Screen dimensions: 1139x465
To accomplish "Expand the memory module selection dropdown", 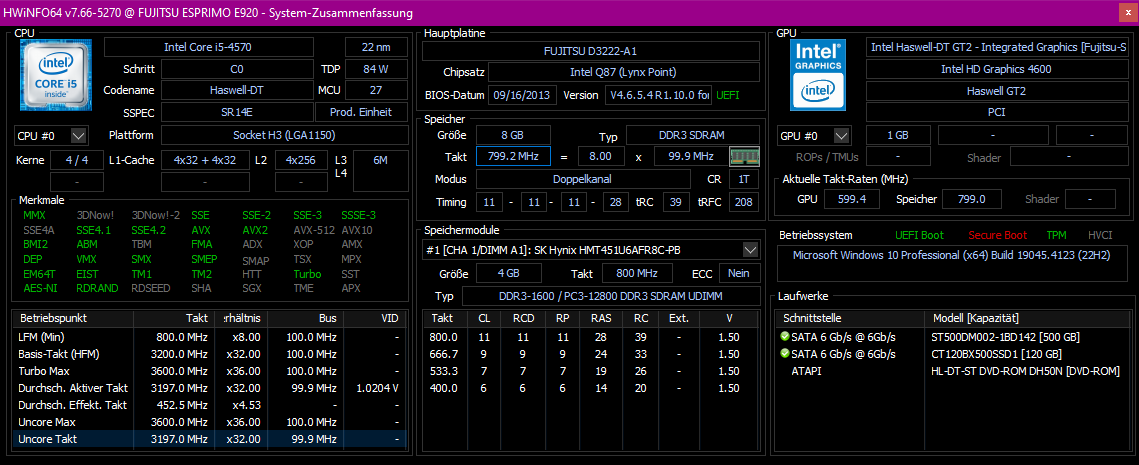I will coord(750,250).
